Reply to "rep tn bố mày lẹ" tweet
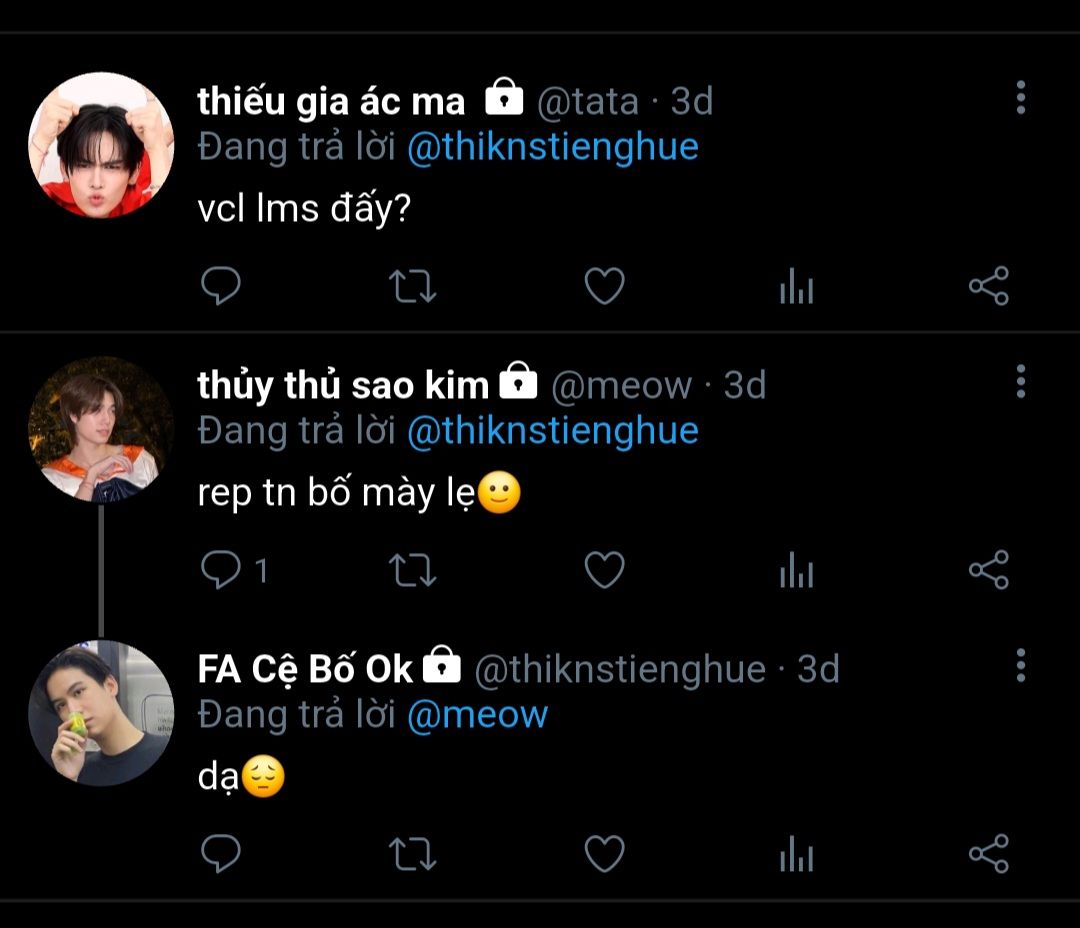1080x928 pixels. tap(221, 570)
